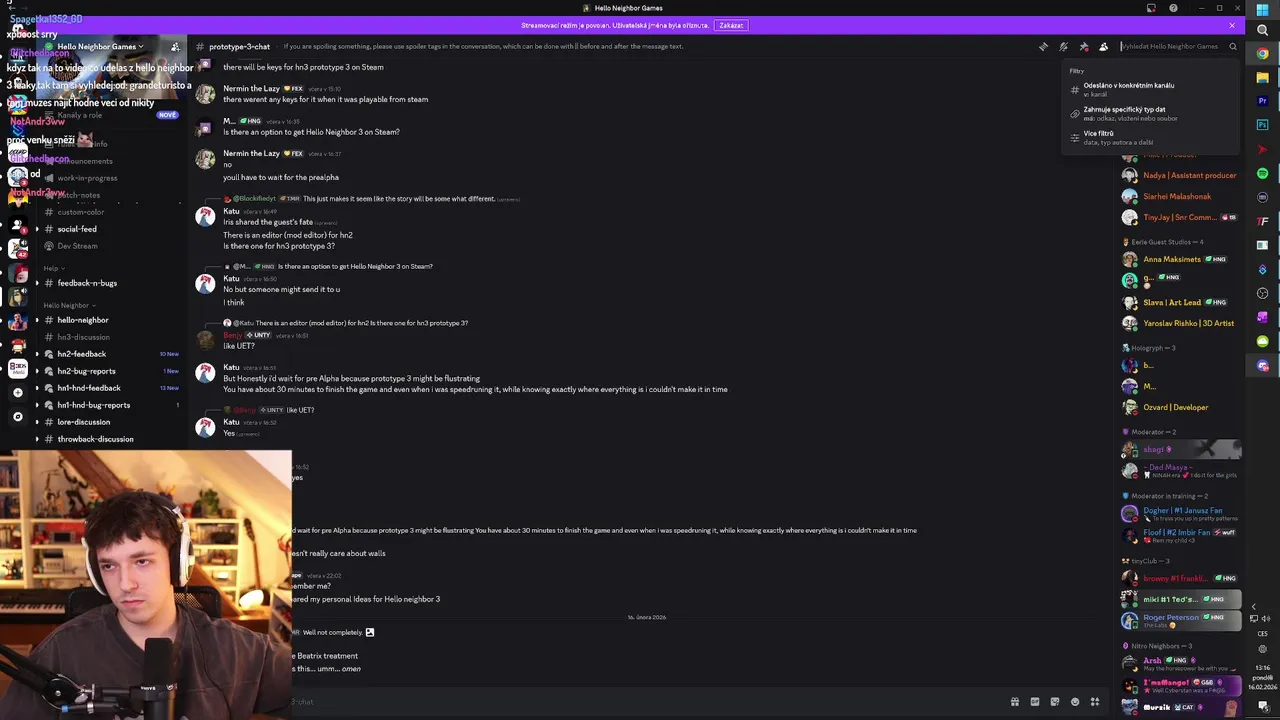
Task: Open File Explorer from taskbar
Action: 1263,78
